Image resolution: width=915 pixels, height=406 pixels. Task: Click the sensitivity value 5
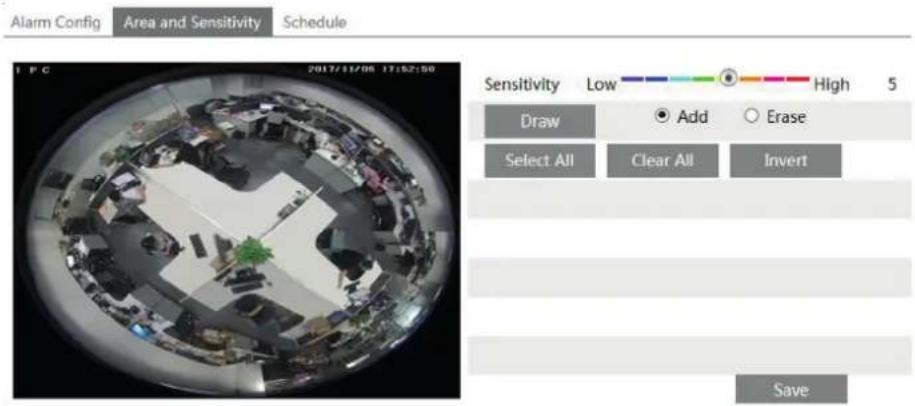tap(892, 85)
